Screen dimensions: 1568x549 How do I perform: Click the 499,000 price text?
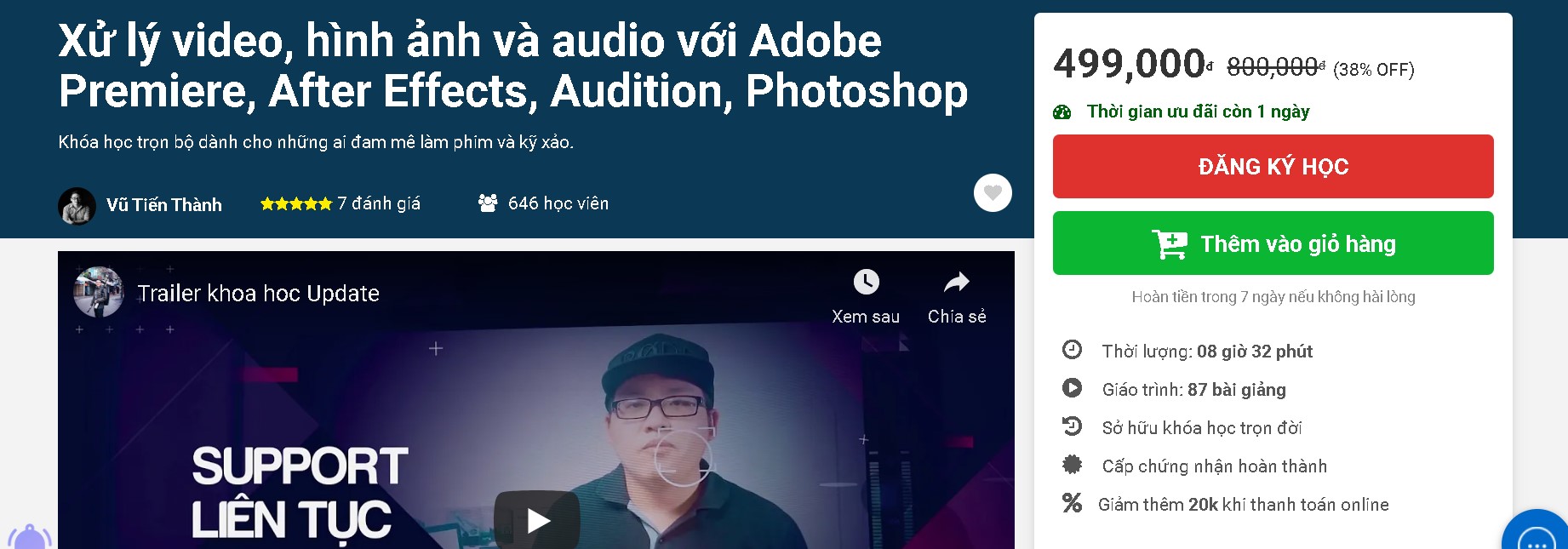tap(1133, 64)
